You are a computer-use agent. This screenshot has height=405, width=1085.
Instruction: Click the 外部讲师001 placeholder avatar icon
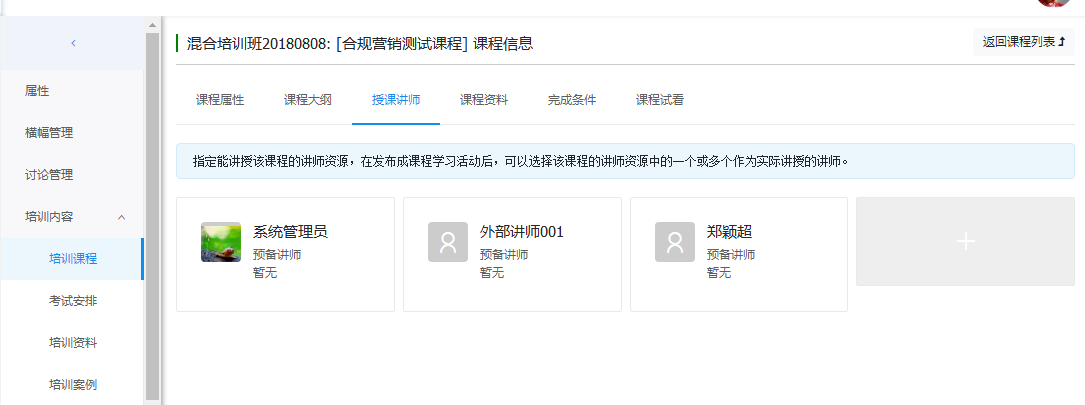(x=448, y=242)
